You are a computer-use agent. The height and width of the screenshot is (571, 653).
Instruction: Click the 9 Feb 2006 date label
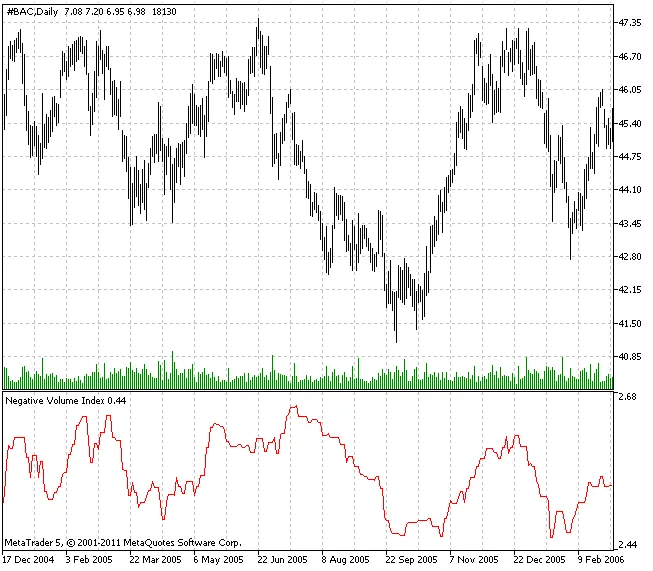pyautogui.click(x=603, y=561)
